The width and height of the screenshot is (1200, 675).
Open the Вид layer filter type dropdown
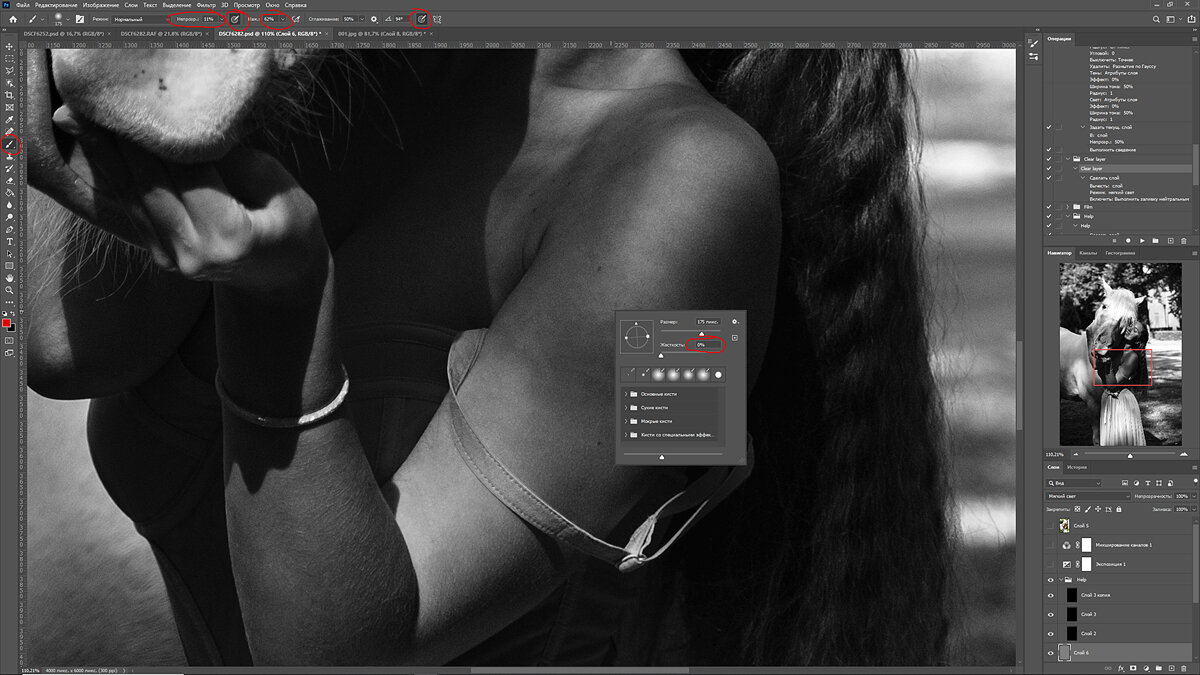pos(1075,482)
